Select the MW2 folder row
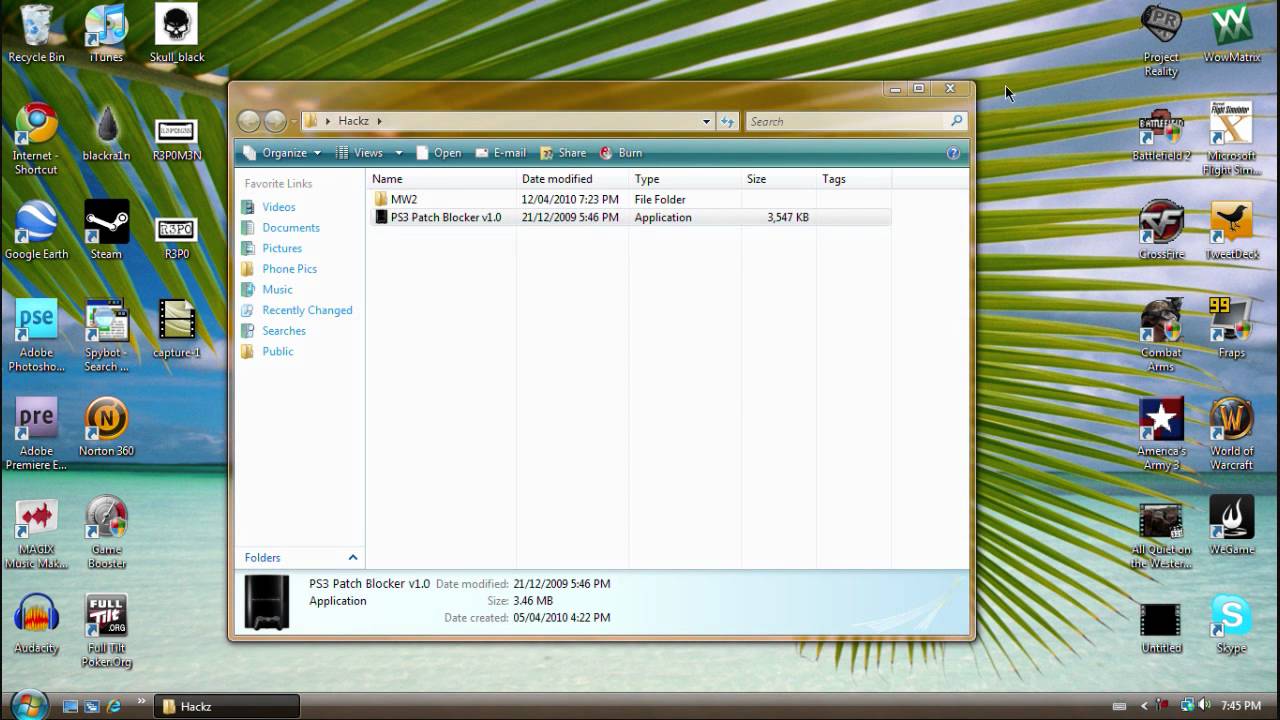Viewport: 1280px width, 720px height. pyautogui.click(x=630, y=199)
